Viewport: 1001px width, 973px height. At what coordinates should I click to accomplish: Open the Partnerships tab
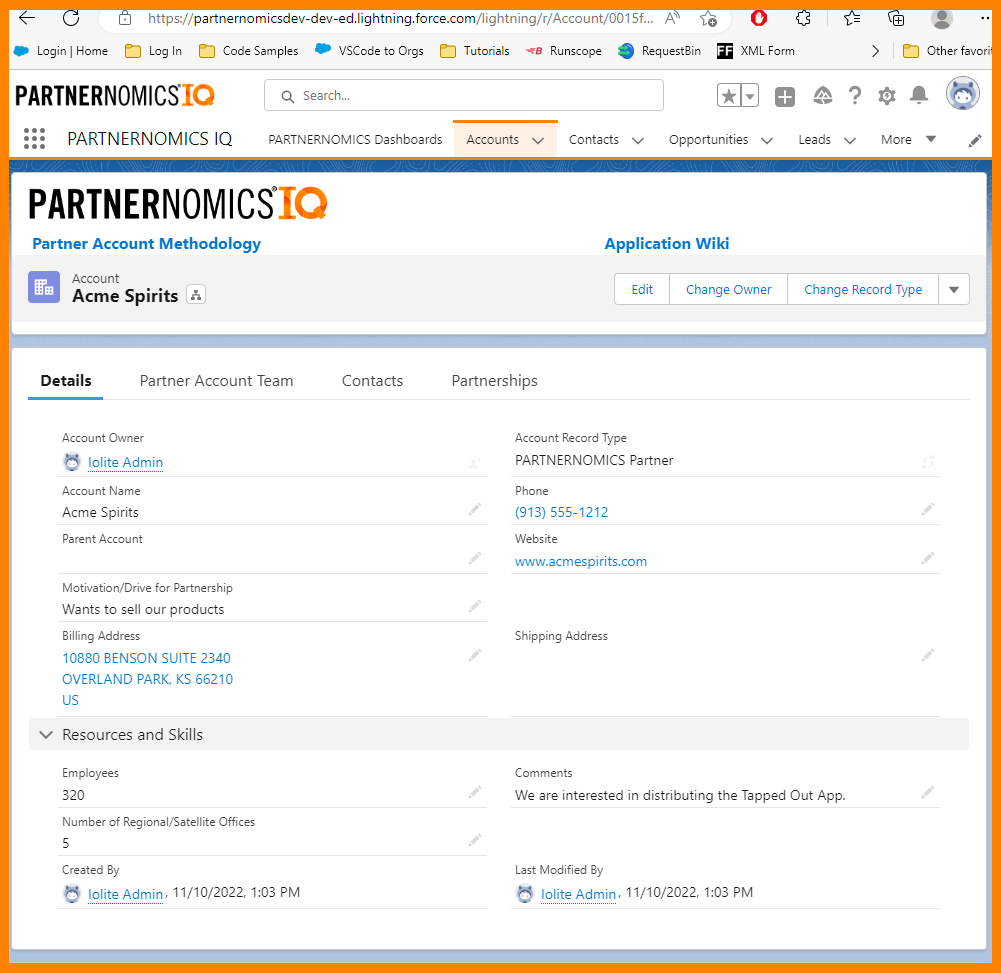click(x=494, y=381)
